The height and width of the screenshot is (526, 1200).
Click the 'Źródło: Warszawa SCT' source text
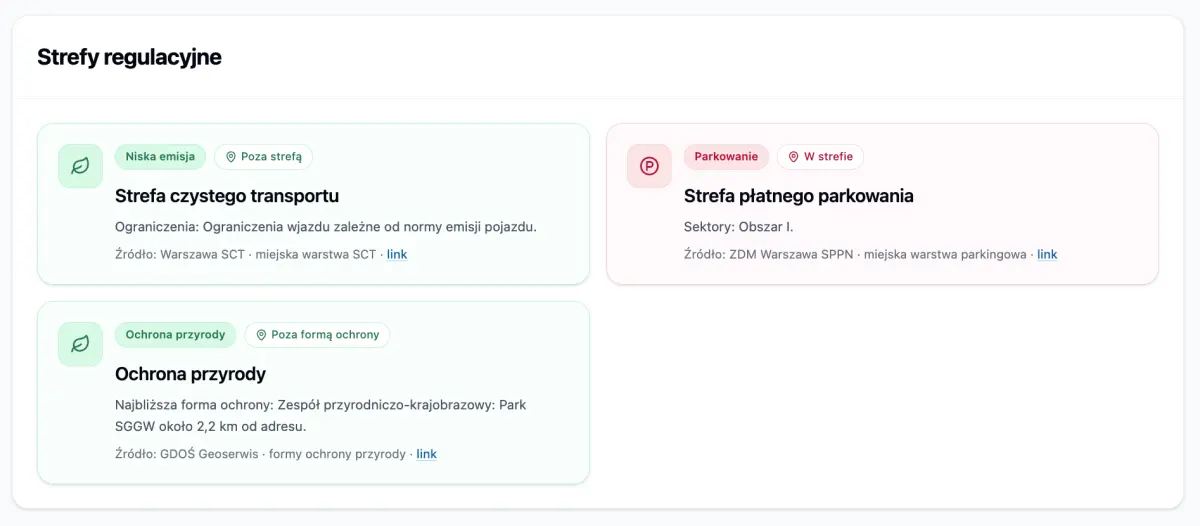click(180, 254)
